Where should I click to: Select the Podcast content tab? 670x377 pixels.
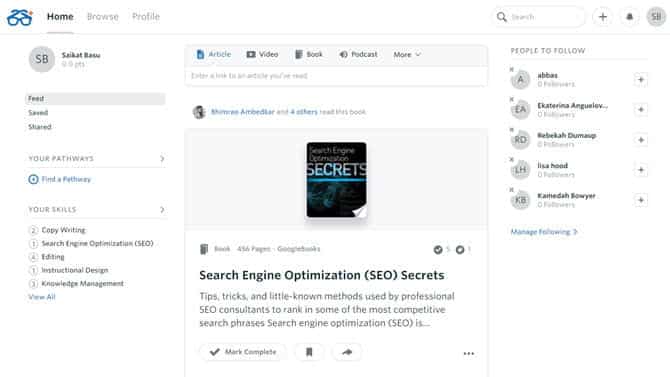coord(359,54)
